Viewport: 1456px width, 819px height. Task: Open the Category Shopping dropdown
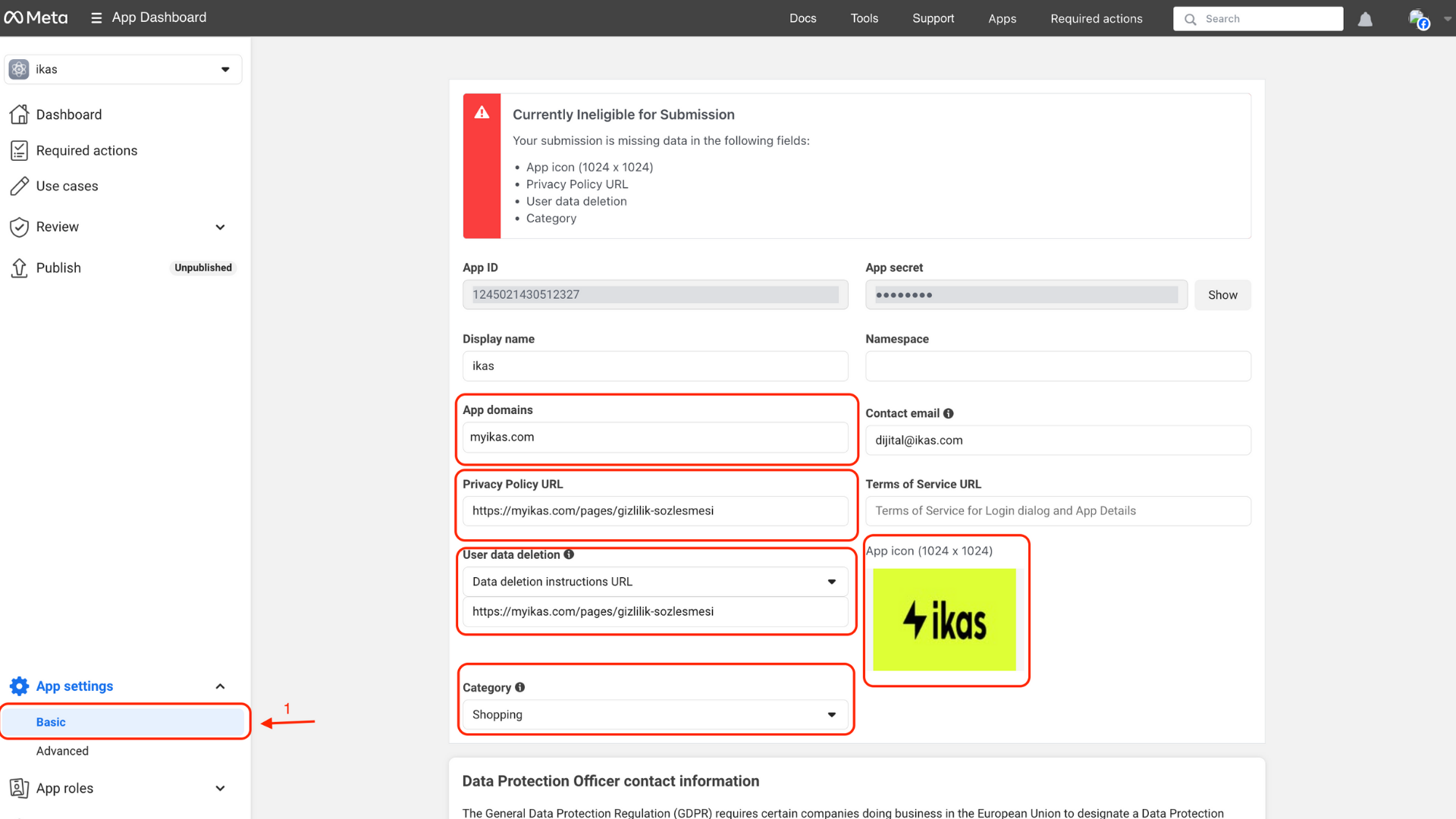click(x=655, y=714)
